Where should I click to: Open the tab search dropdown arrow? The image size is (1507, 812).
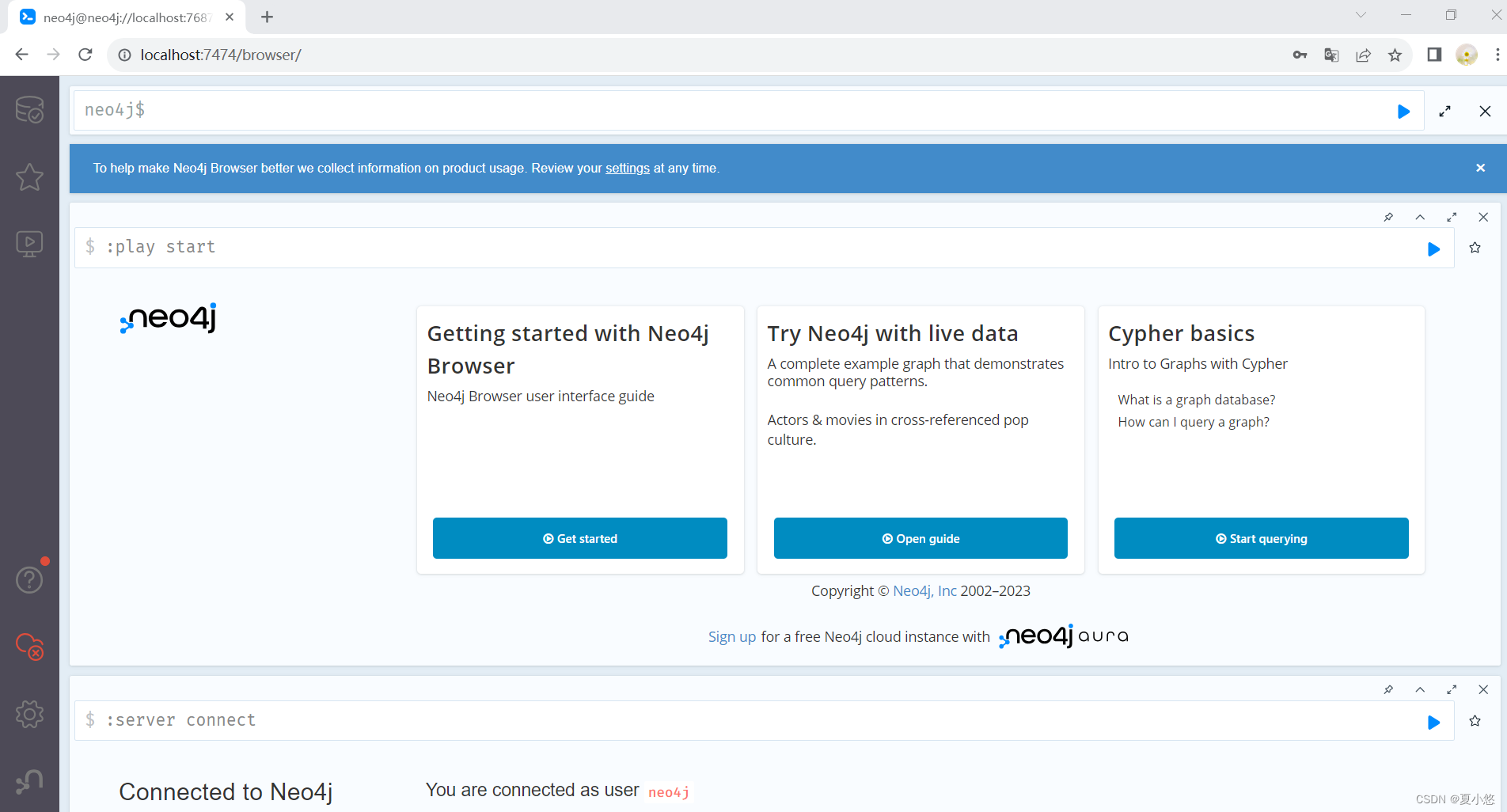click(x=1361, y=14)
